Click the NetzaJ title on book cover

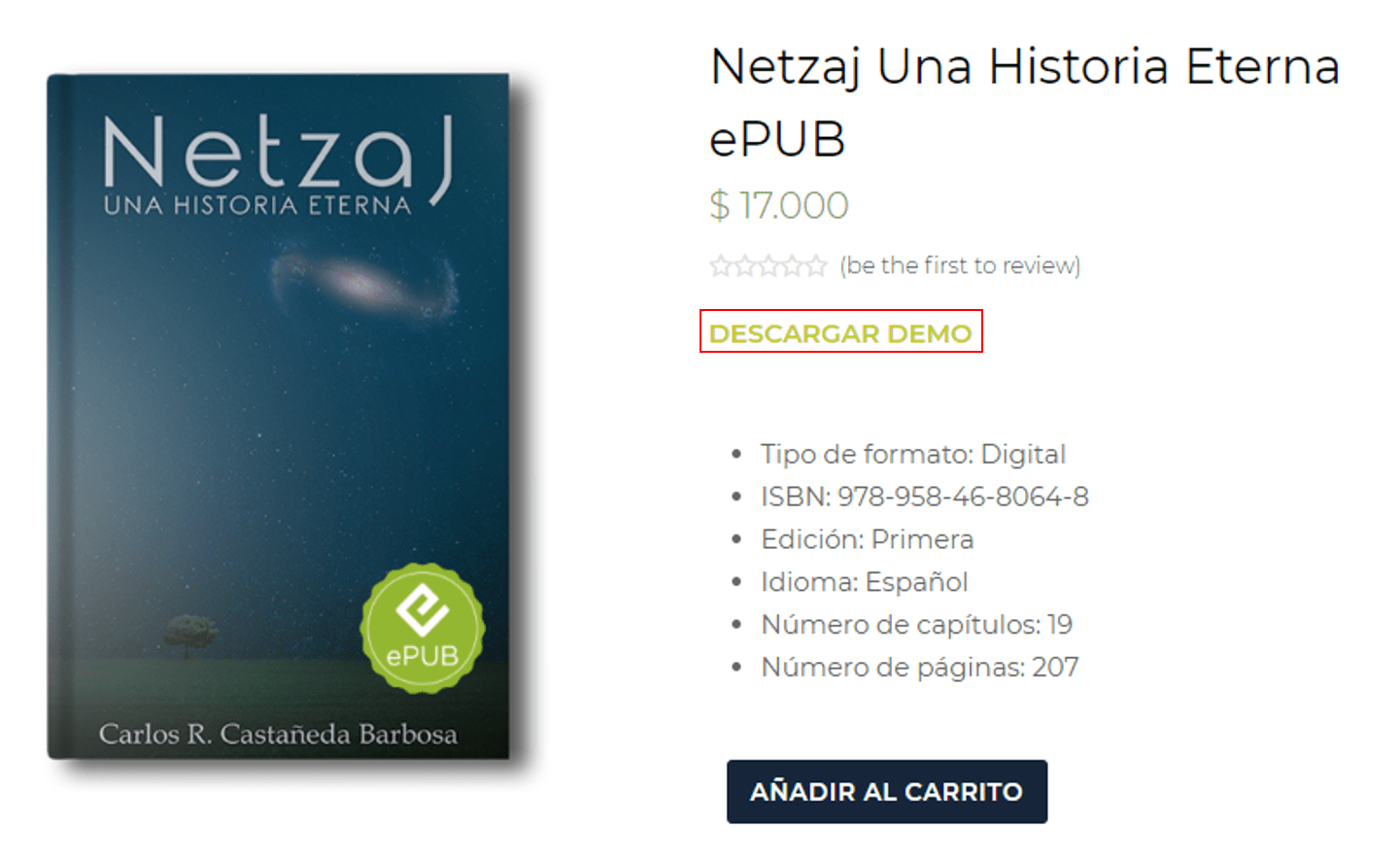[x=278, y=155]
